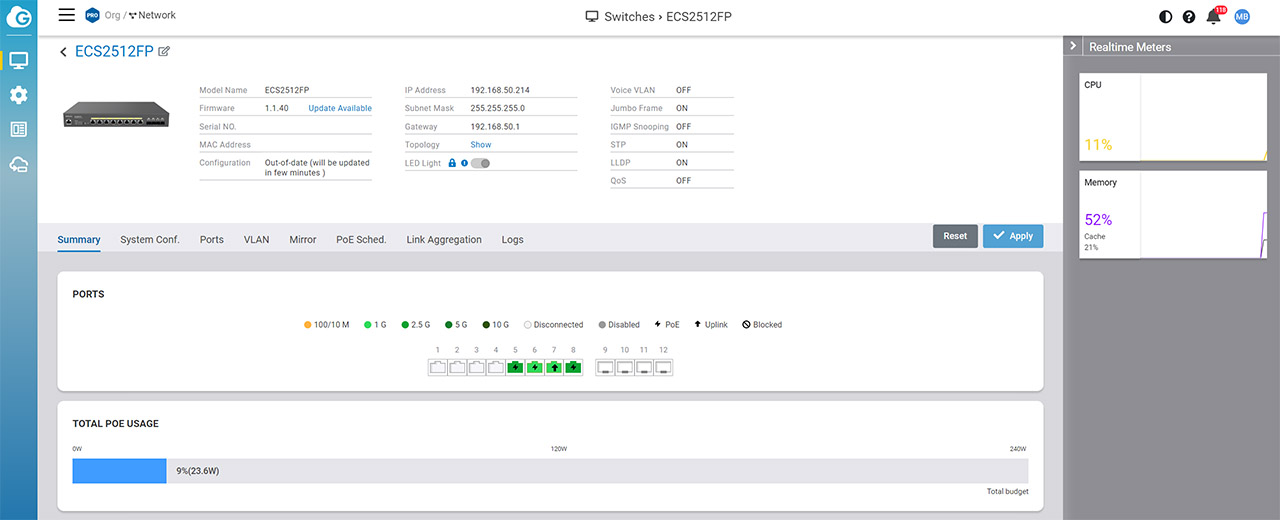Image resolution: width=1280 pixels, height=520 pixels.
Task: Select port 1 in the ports diagram
Action: (x=437, y=367)
